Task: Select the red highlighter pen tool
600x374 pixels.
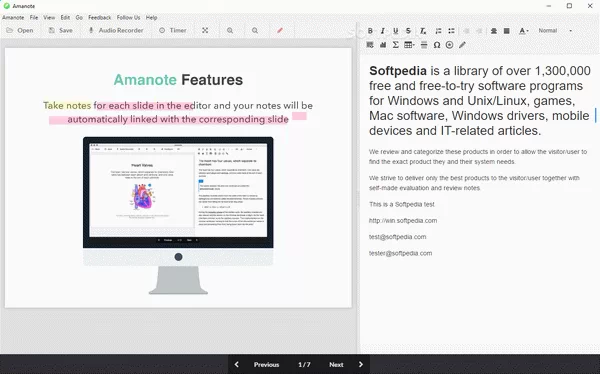Action: click(280, 30)
